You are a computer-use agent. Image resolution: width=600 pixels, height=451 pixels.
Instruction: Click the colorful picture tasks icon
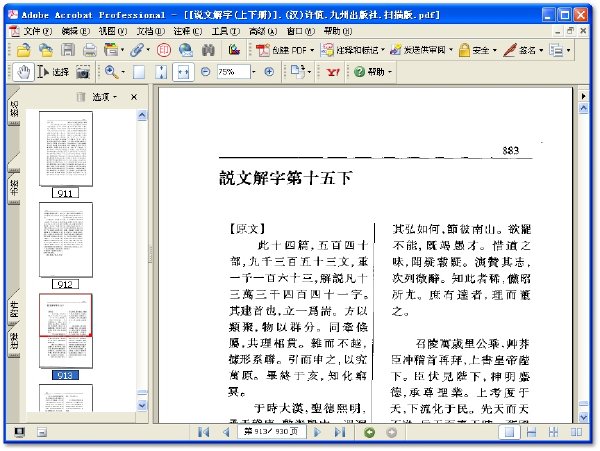[x=234, y=50]
